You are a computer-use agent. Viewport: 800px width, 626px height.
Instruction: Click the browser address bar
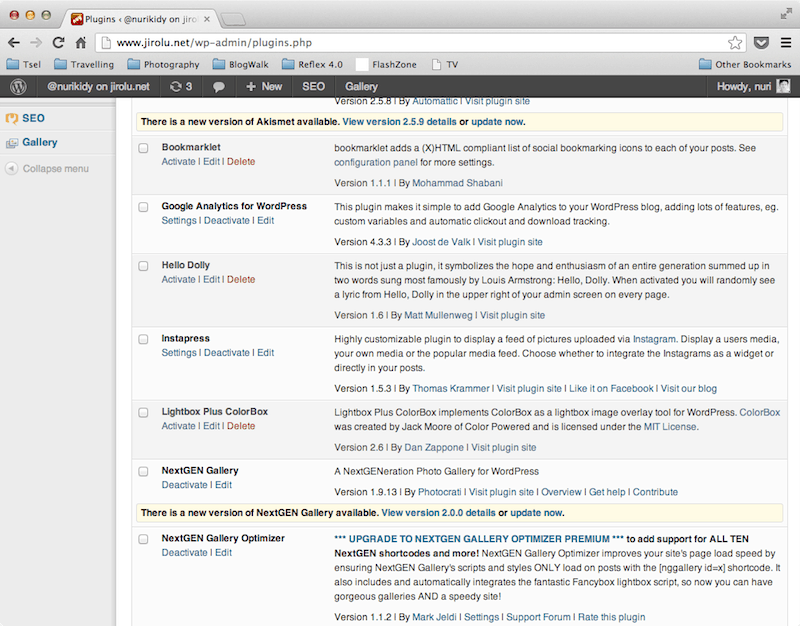point(410,43)
